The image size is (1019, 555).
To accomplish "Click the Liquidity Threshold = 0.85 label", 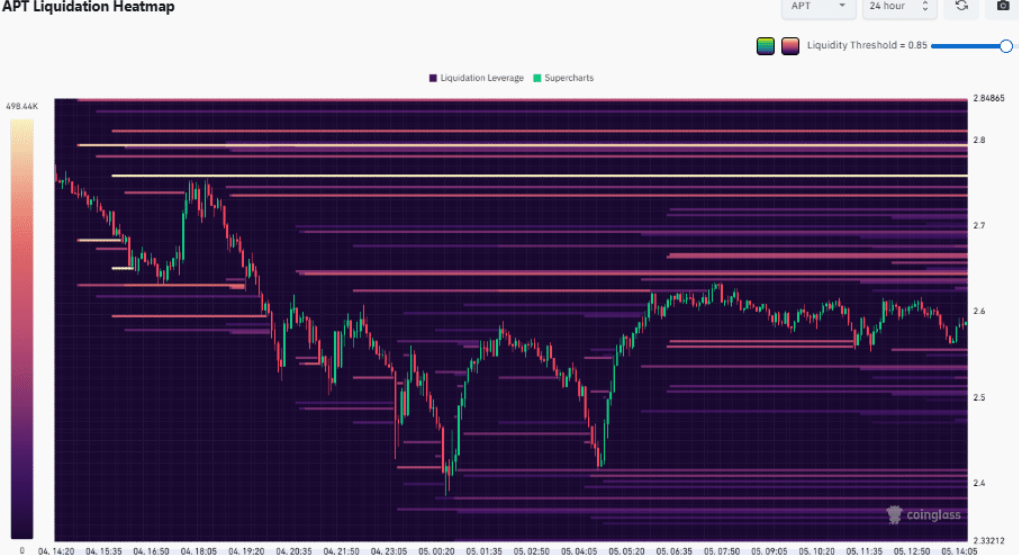I will click(x=866, y=46).
